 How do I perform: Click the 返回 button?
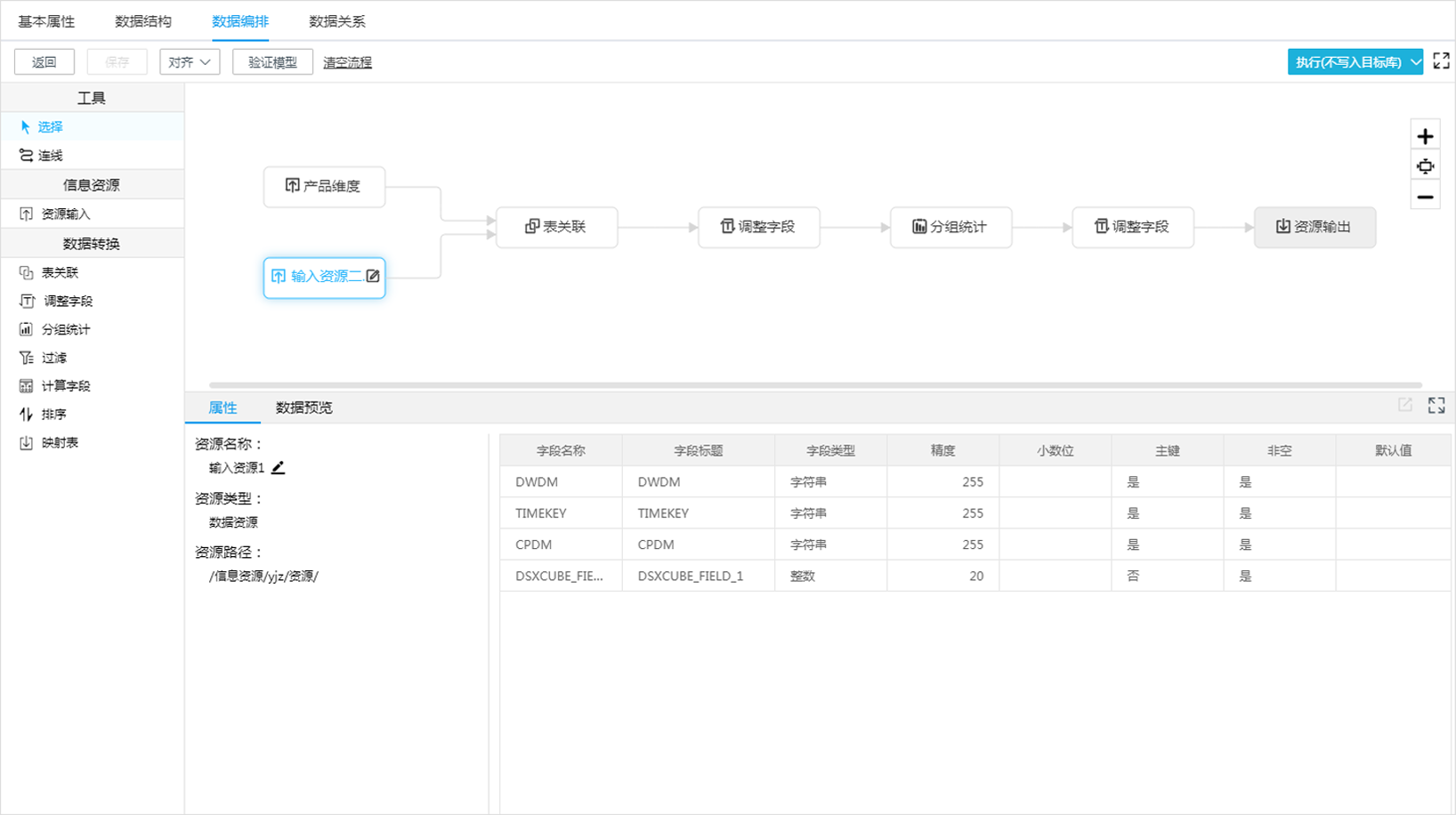(44, 62)
